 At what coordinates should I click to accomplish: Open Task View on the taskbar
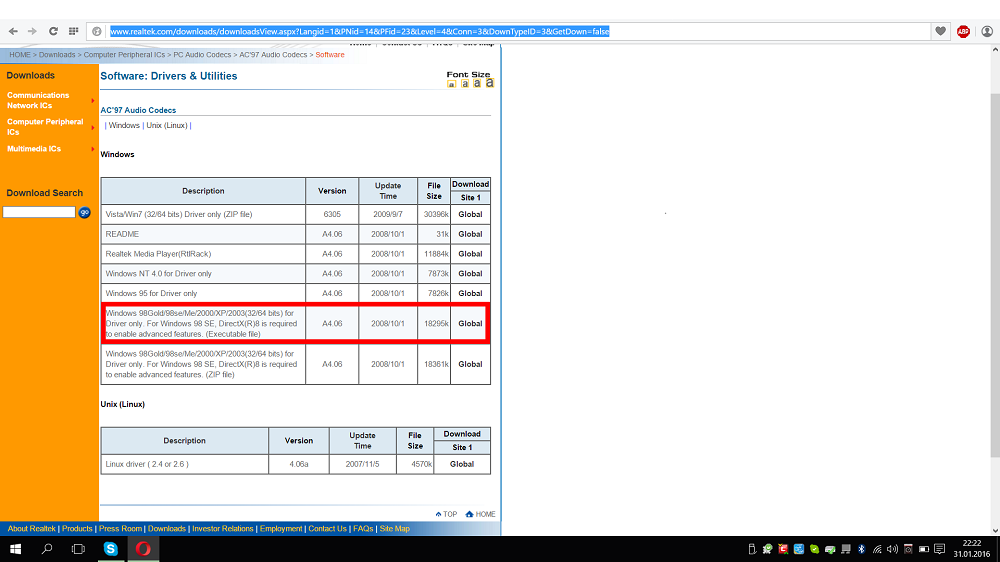coord(78,549)
